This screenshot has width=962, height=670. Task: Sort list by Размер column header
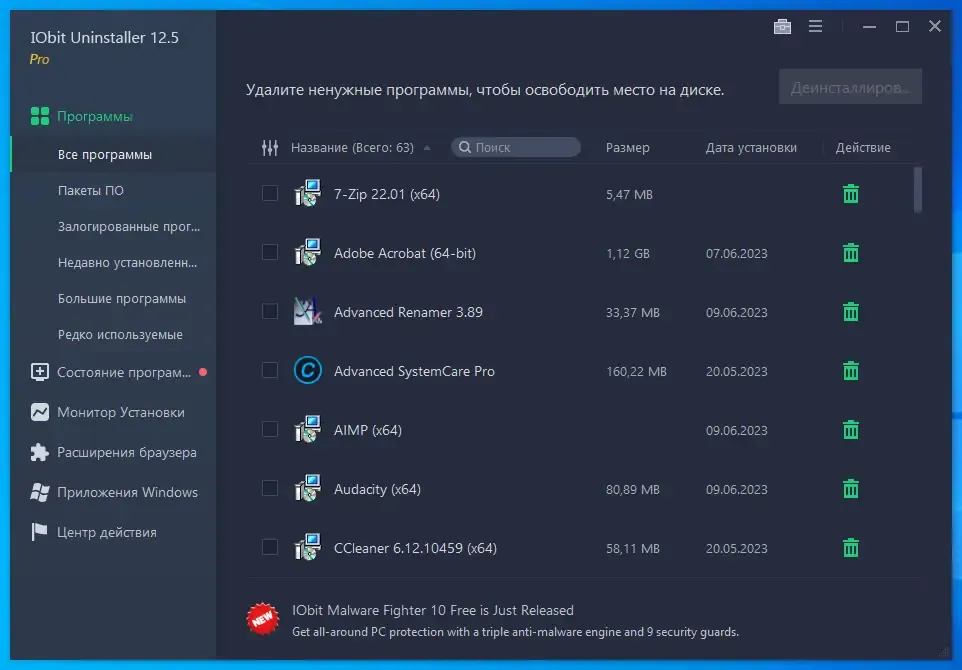627,147
